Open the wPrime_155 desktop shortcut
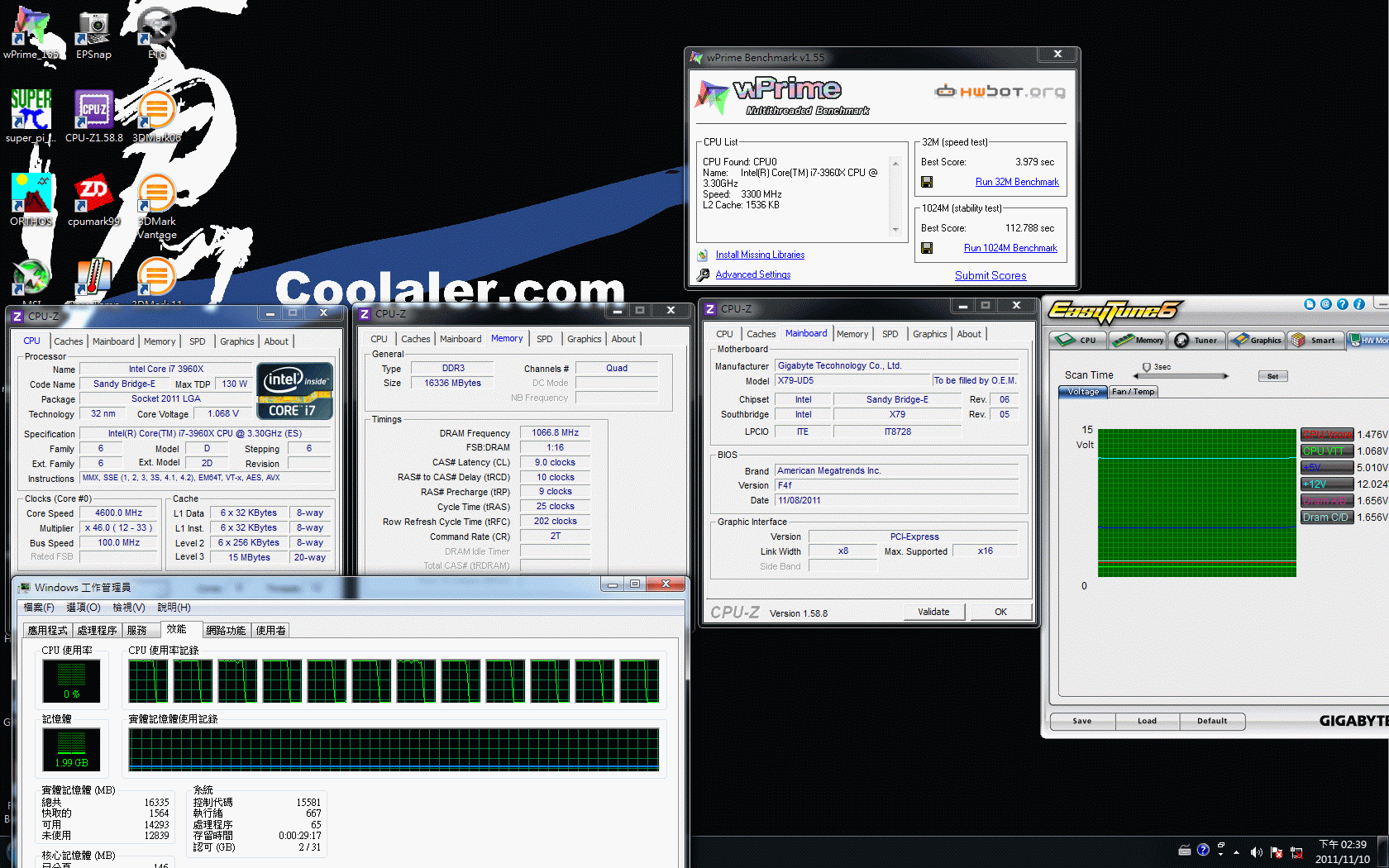This screenshot has height=868, width=1389. click(x=31, y=33)
